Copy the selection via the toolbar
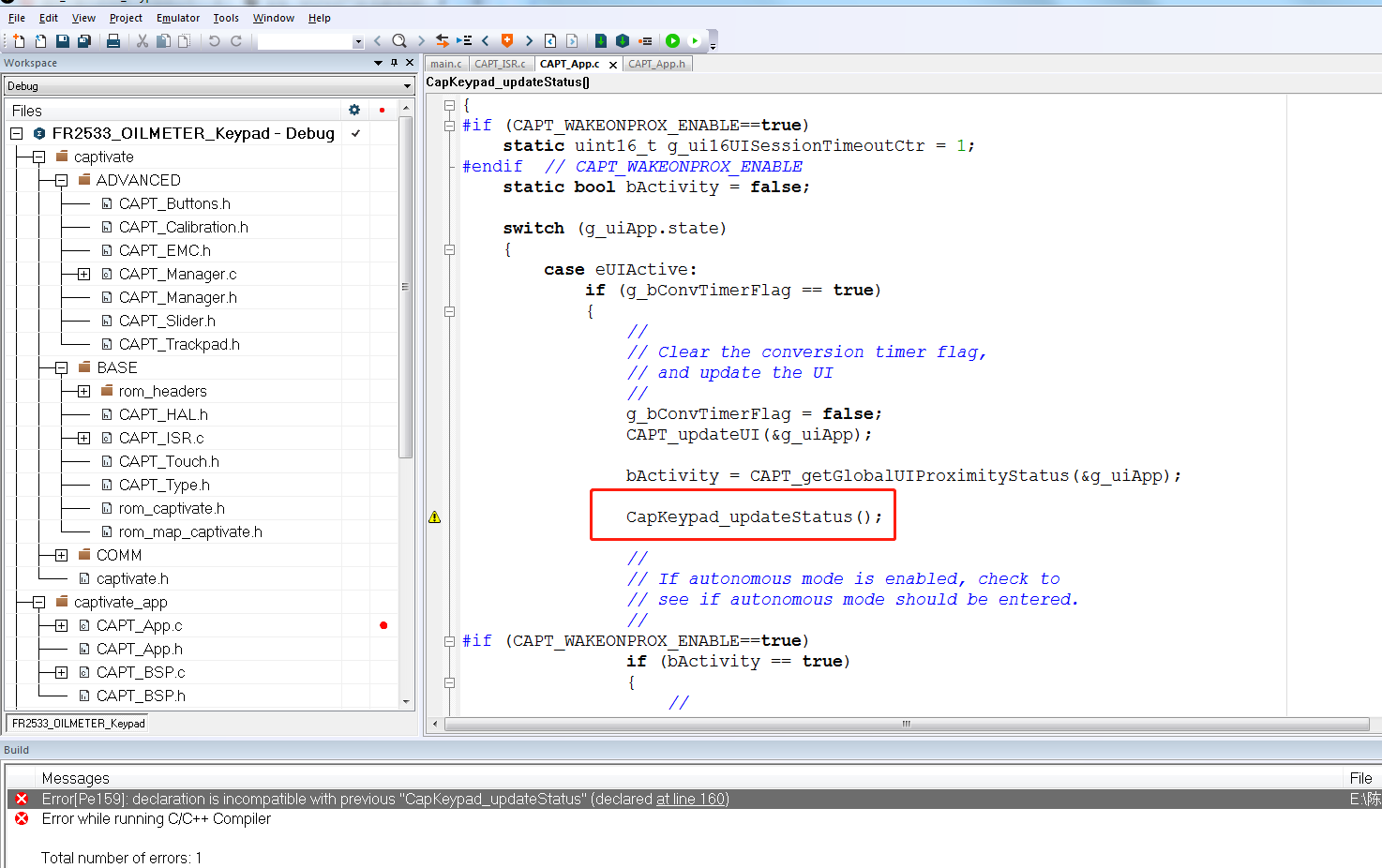The image size is (1382, 868). pyautogui.click(x=163, y=40)
